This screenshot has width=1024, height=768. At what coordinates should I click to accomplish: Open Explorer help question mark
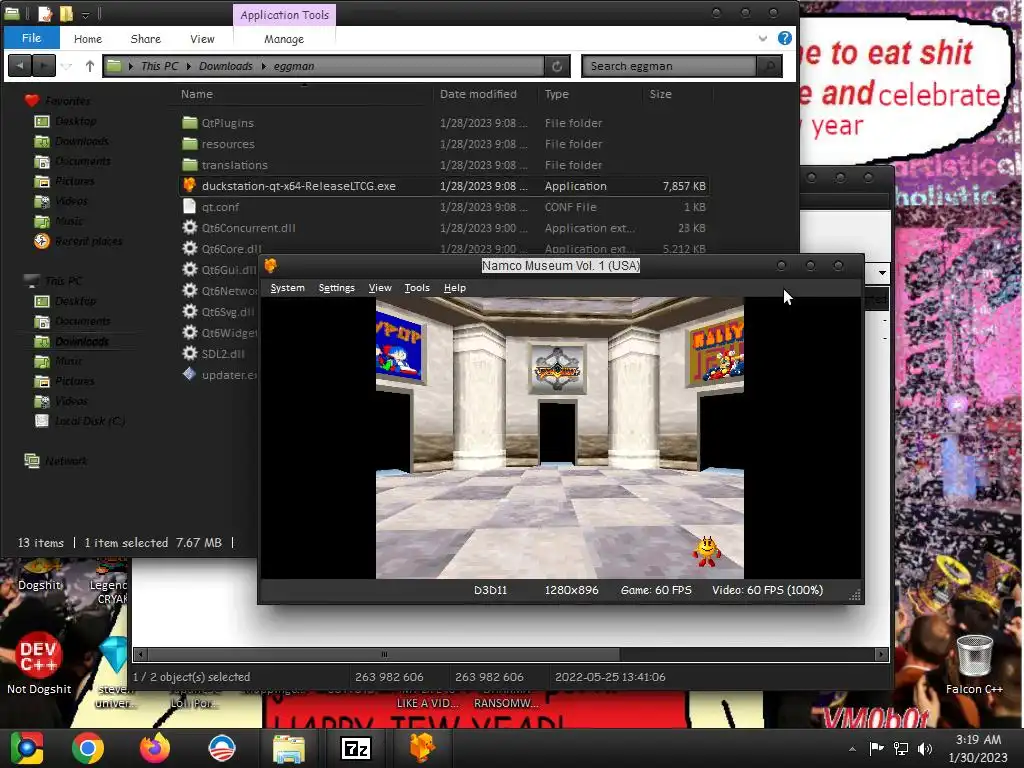(784, 38)
